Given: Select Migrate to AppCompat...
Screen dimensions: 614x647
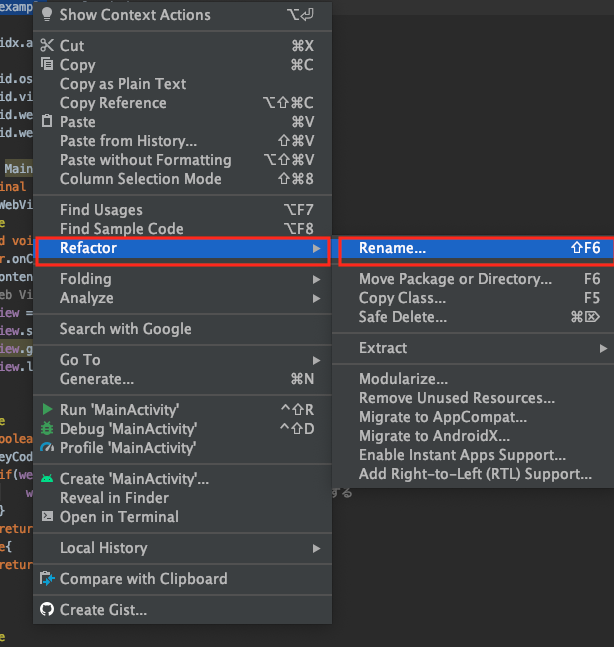Looking at the screenshot, I should [x=473, y=417].
